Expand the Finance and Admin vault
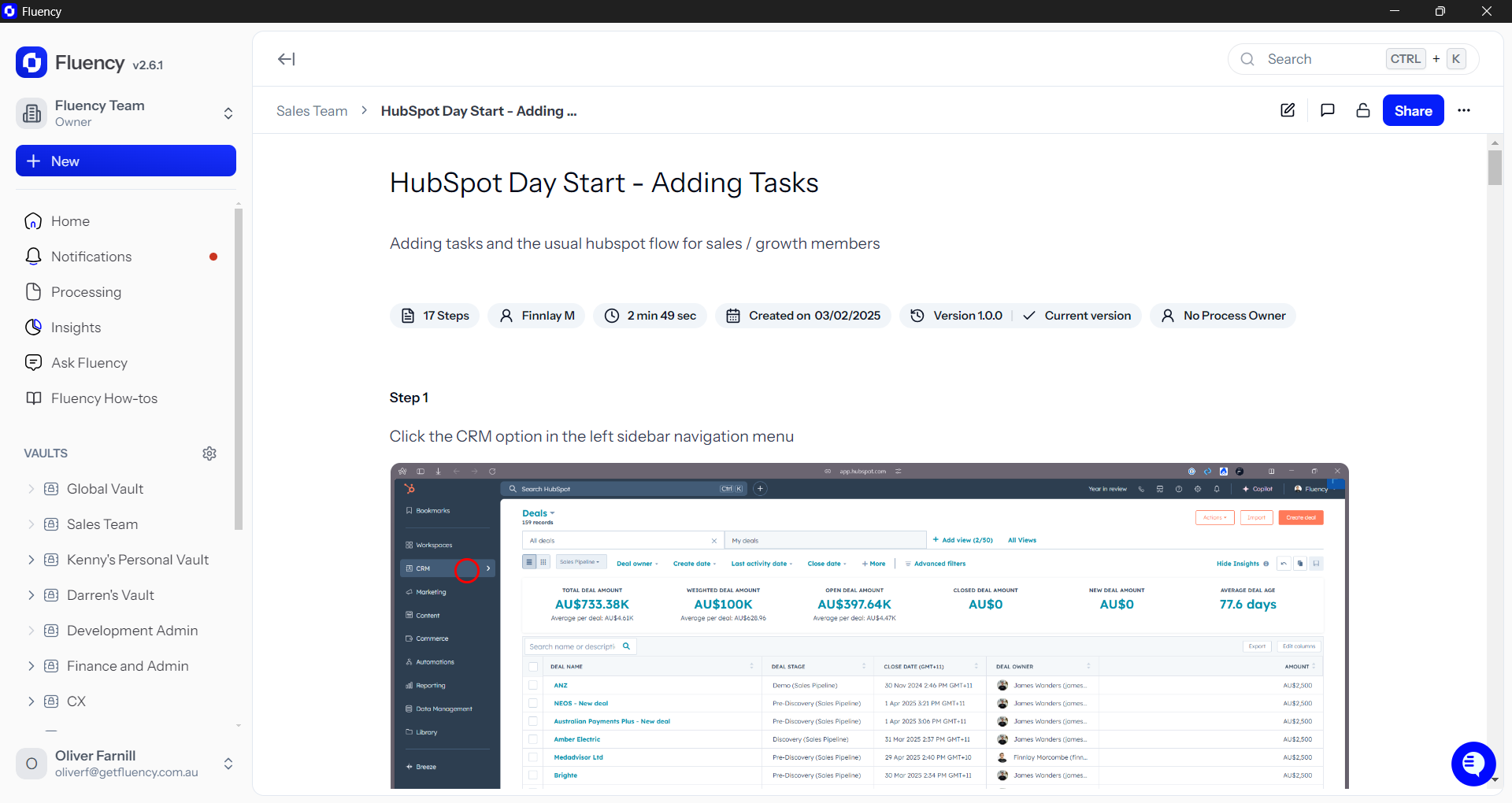Viewport: 1512px width, 803px height. tap(31, 666)
